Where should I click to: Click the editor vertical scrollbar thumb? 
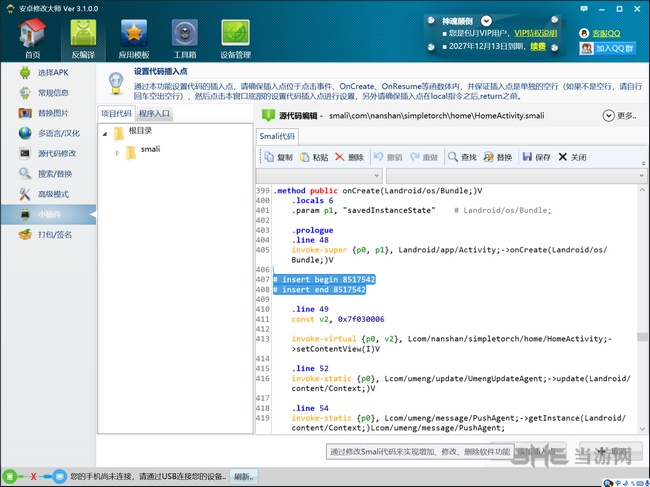coord(642,337)
